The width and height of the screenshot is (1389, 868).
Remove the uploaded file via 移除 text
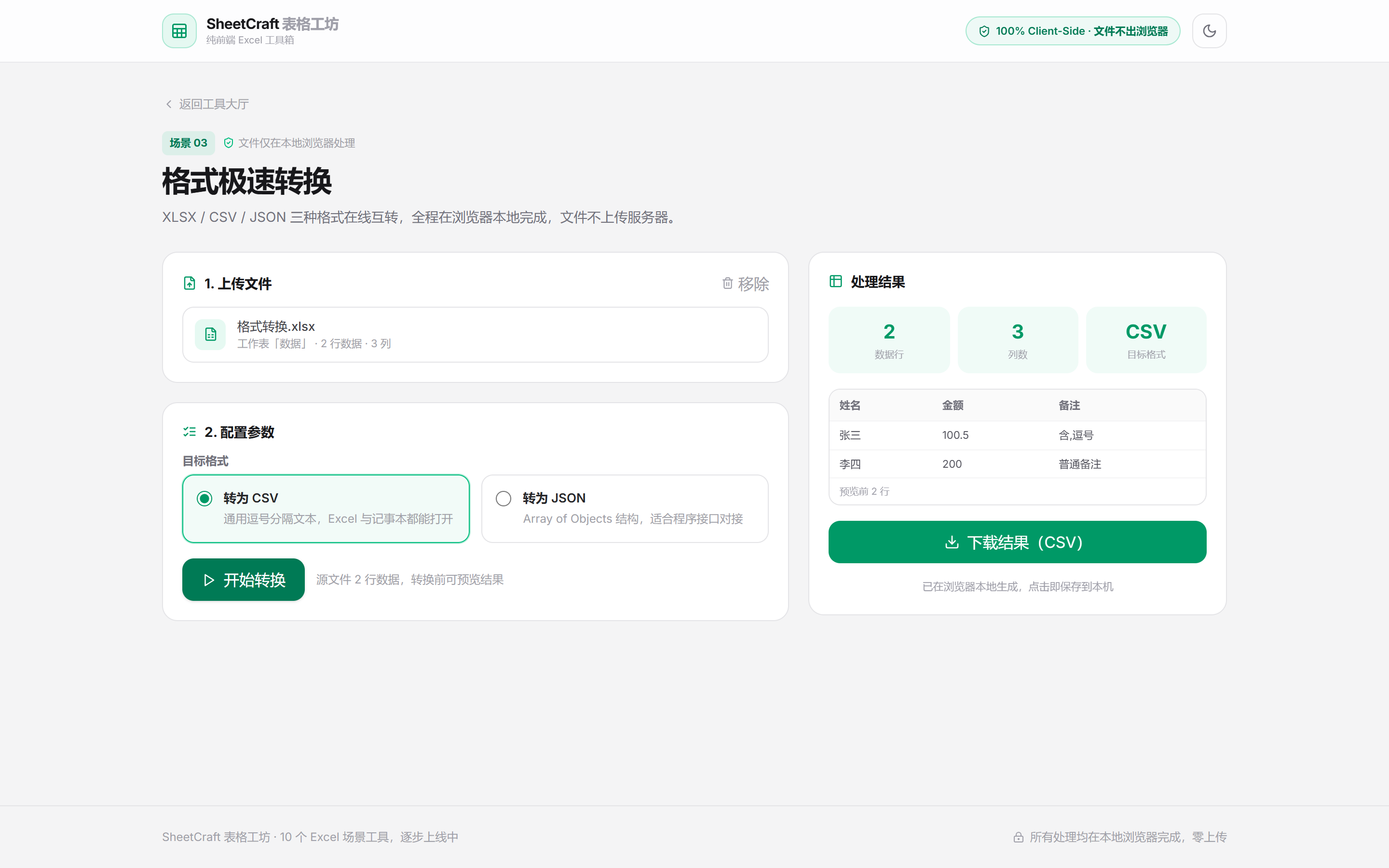[x=753, y=284]
